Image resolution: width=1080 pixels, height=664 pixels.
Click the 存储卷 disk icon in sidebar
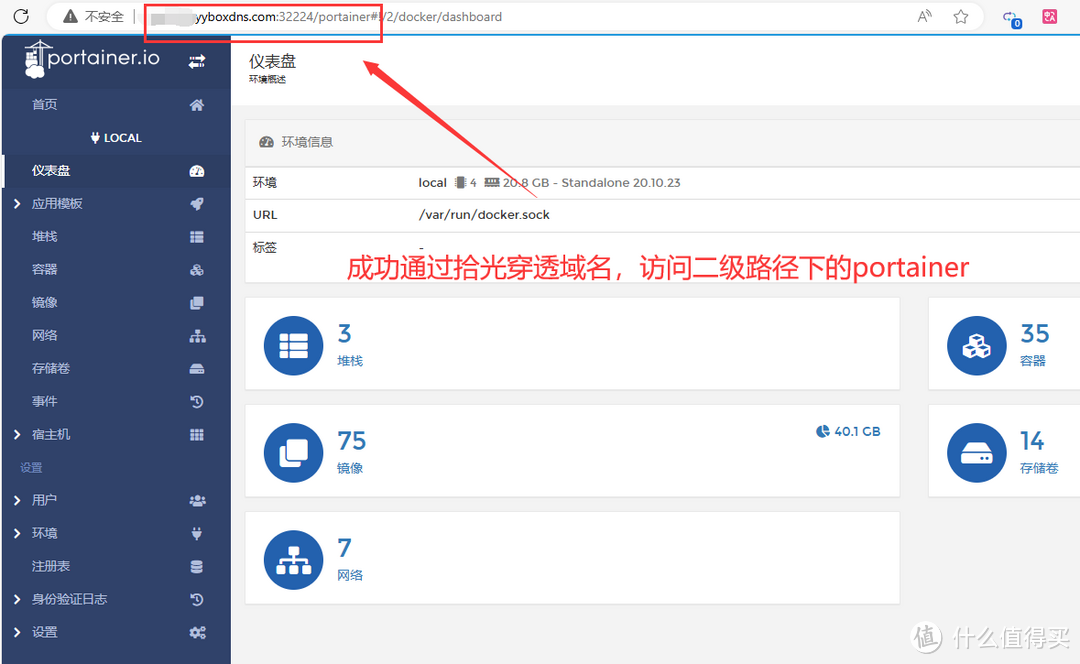pyautogui.click(x=197, y=369)
